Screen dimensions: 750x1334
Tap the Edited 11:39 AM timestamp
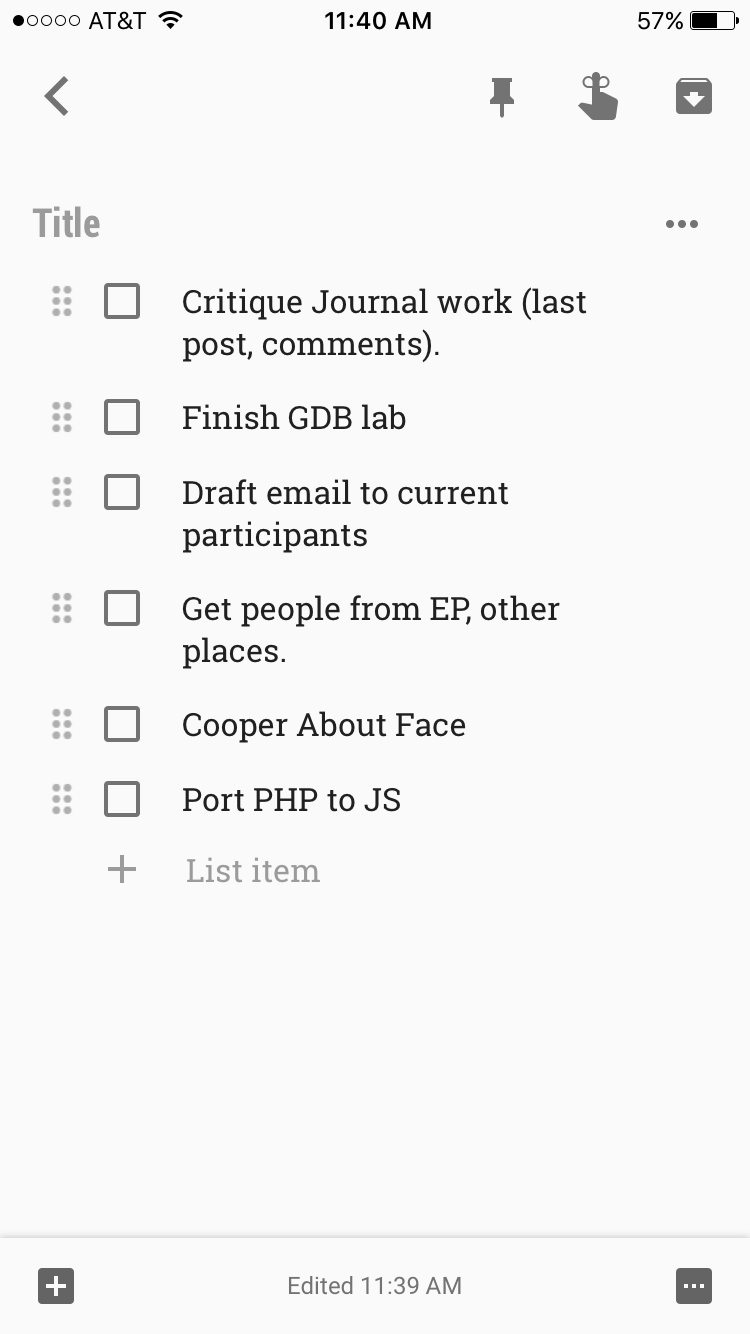click(x=374, y=1286)
